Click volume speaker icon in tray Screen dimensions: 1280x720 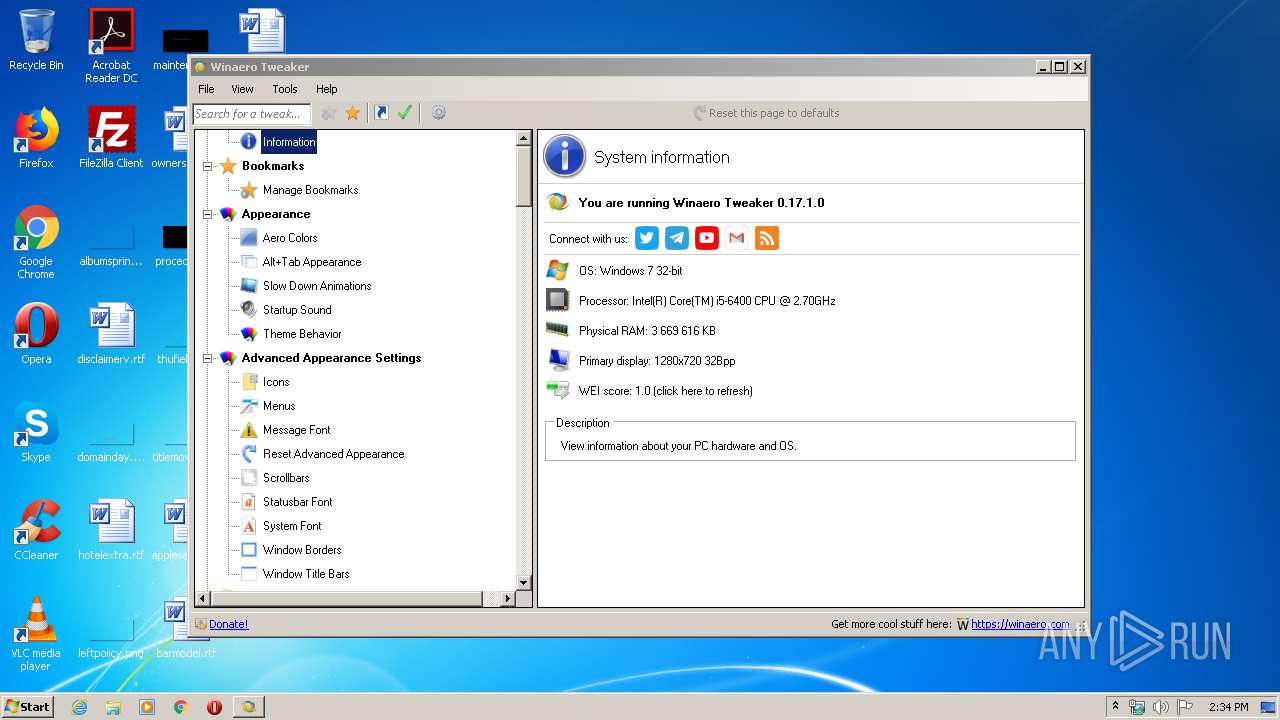[1160, 707]
